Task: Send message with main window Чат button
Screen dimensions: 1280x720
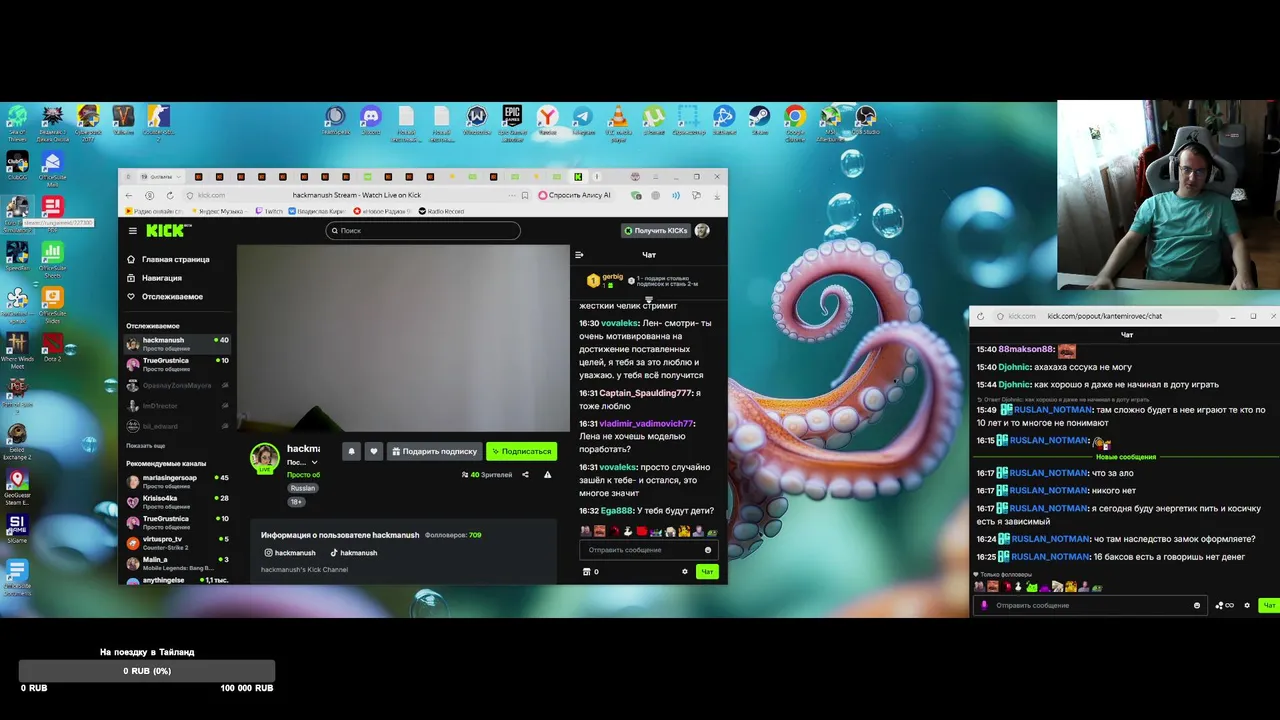Action: click(707, 572)
